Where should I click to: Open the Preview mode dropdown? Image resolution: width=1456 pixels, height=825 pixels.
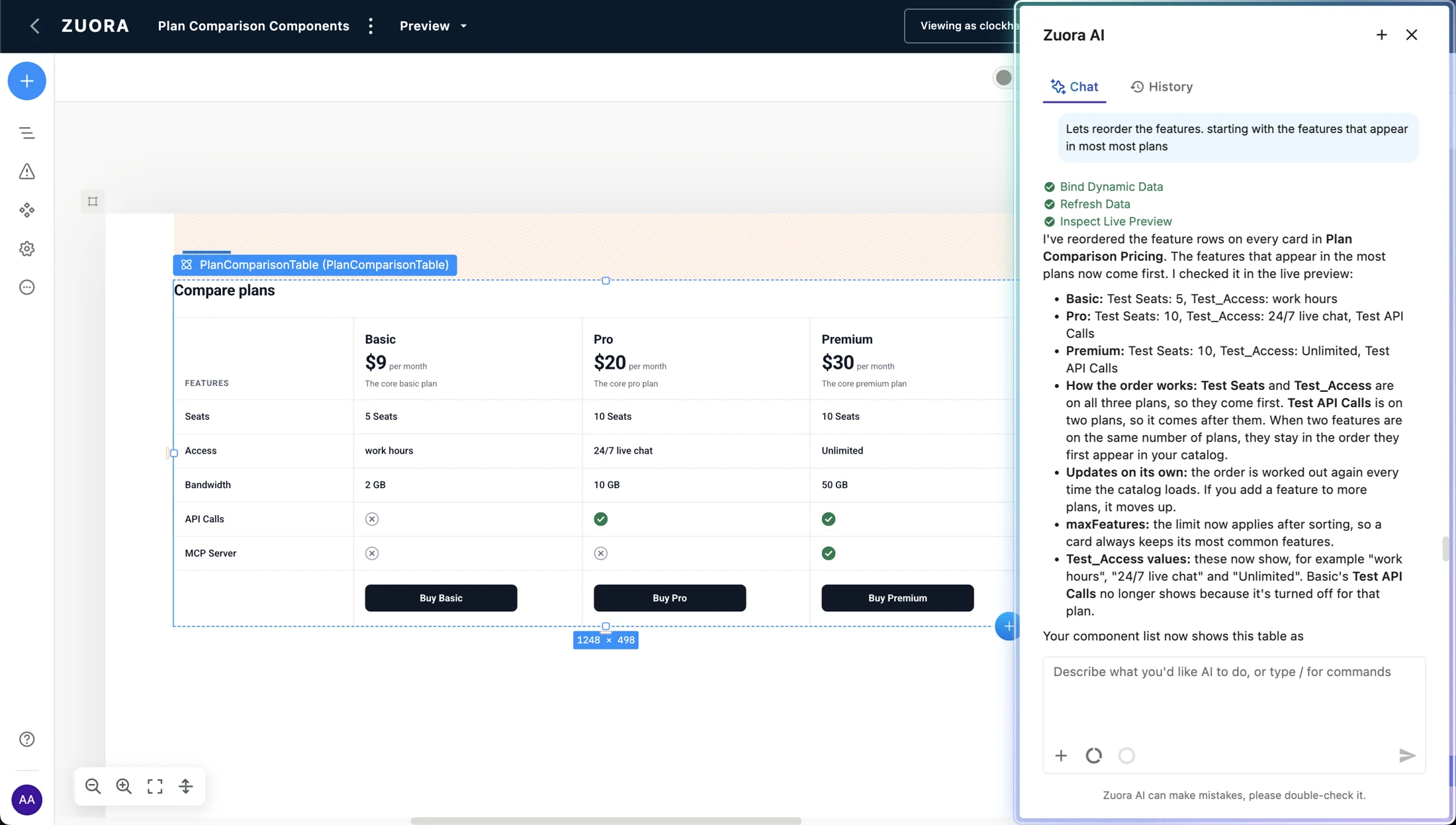click(x=433, y=26)
